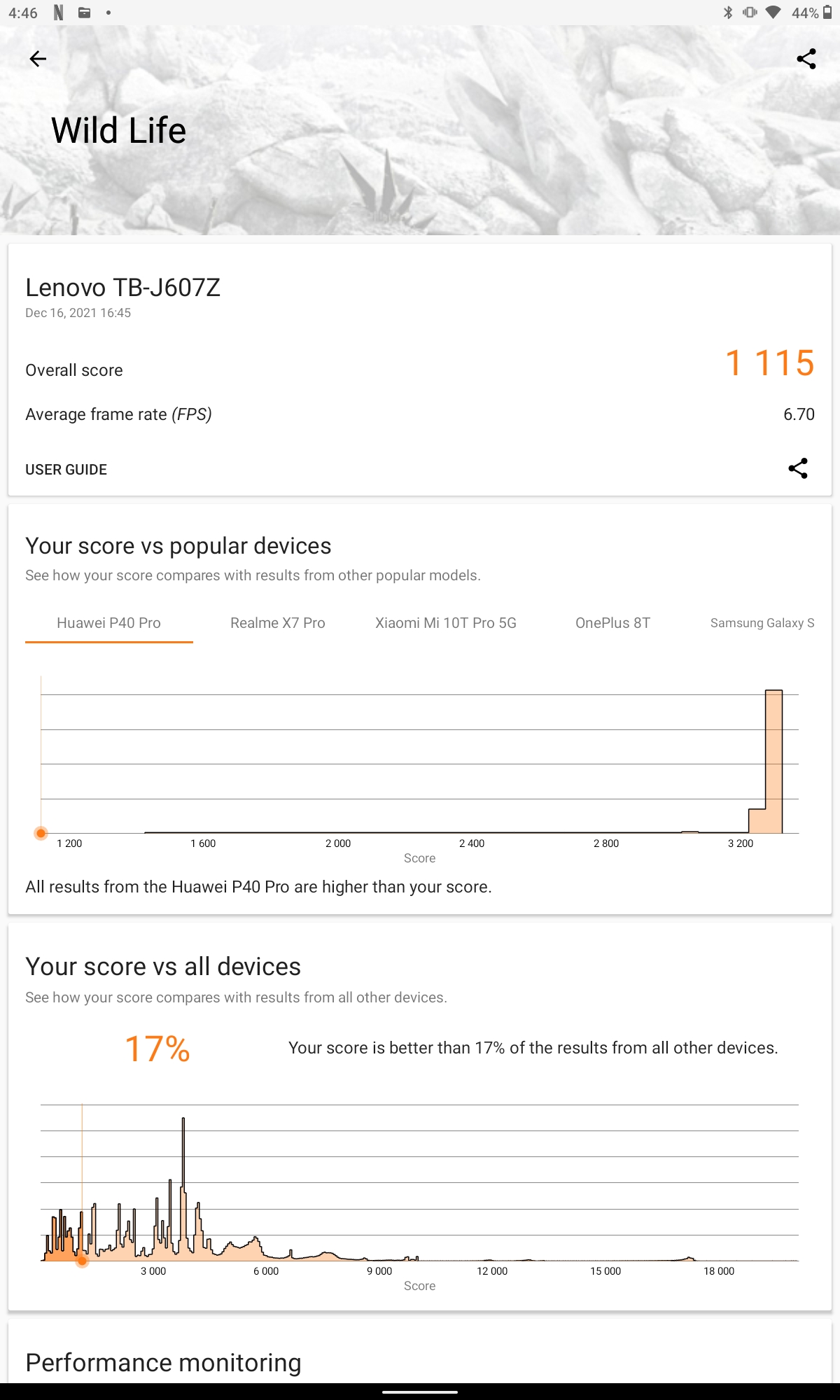This screenshot has width=840, height=1400.
Task: Tap share icon in the score card
Action: click(798, 468)
